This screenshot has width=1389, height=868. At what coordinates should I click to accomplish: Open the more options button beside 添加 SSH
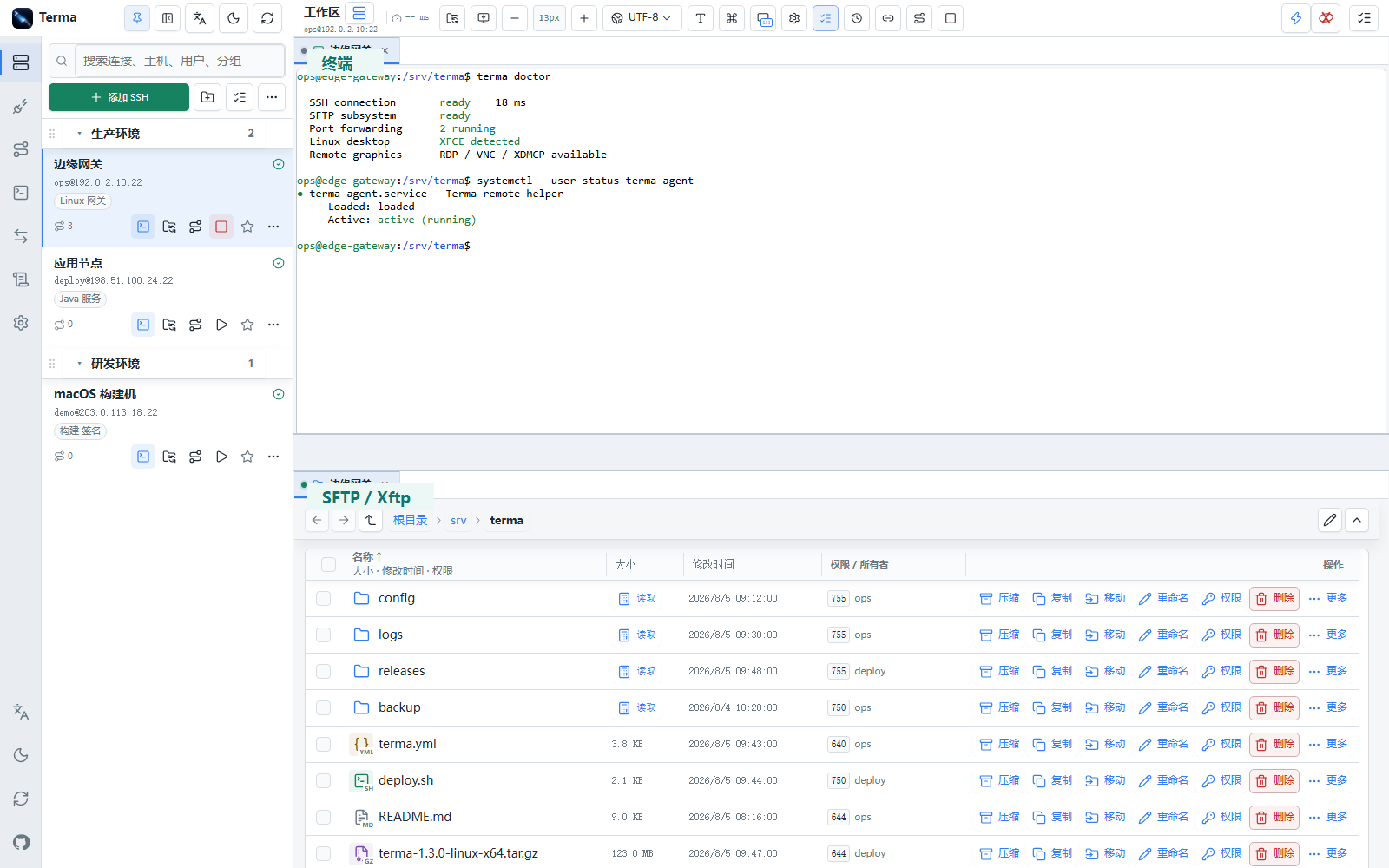272,97
